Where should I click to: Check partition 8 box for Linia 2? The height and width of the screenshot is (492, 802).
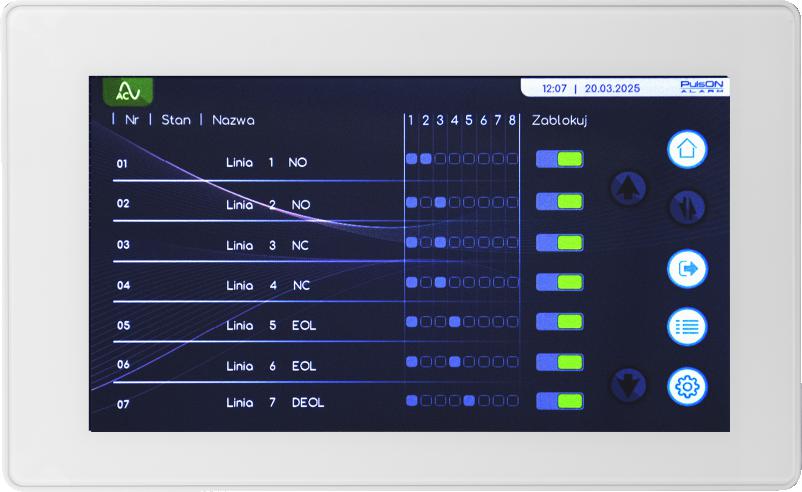click(513, 202)
